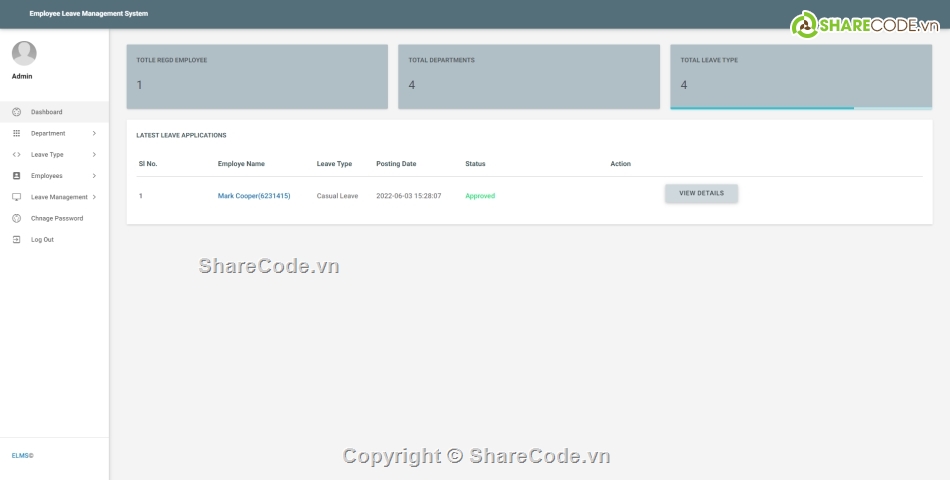
Task: Click the Leave Management monitor icon
Action: coord(17,197)
